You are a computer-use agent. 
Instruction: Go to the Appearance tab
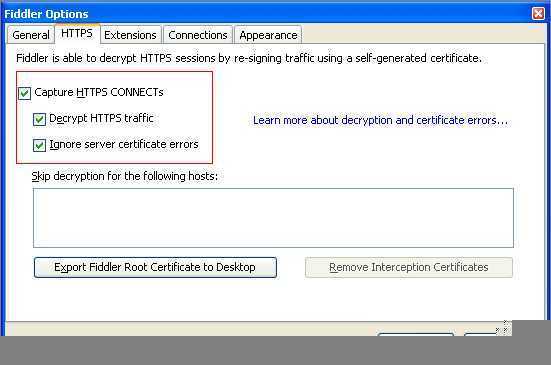point(268,35)
